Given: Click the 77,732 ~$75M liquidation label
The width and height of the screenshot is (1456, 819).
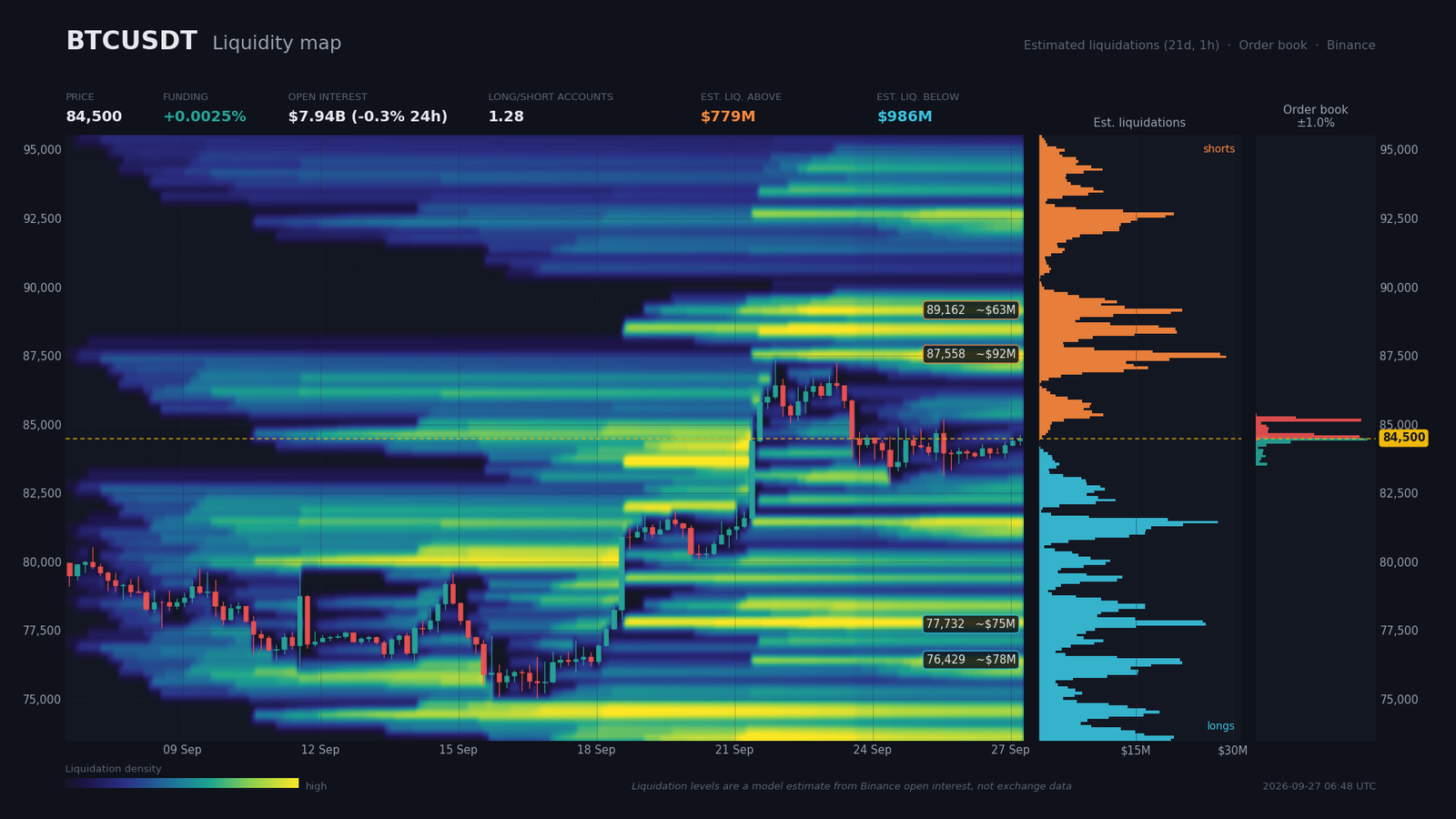Looking at the screenshot, I should tap(971, 624).
